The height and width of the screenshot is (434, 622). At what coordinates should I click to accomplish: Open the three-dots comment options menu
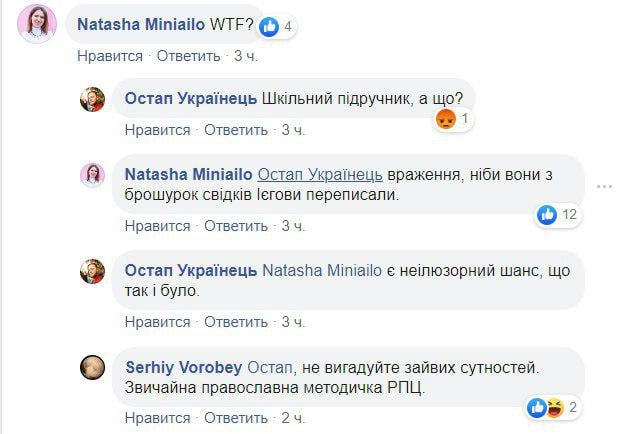(604, 185)
